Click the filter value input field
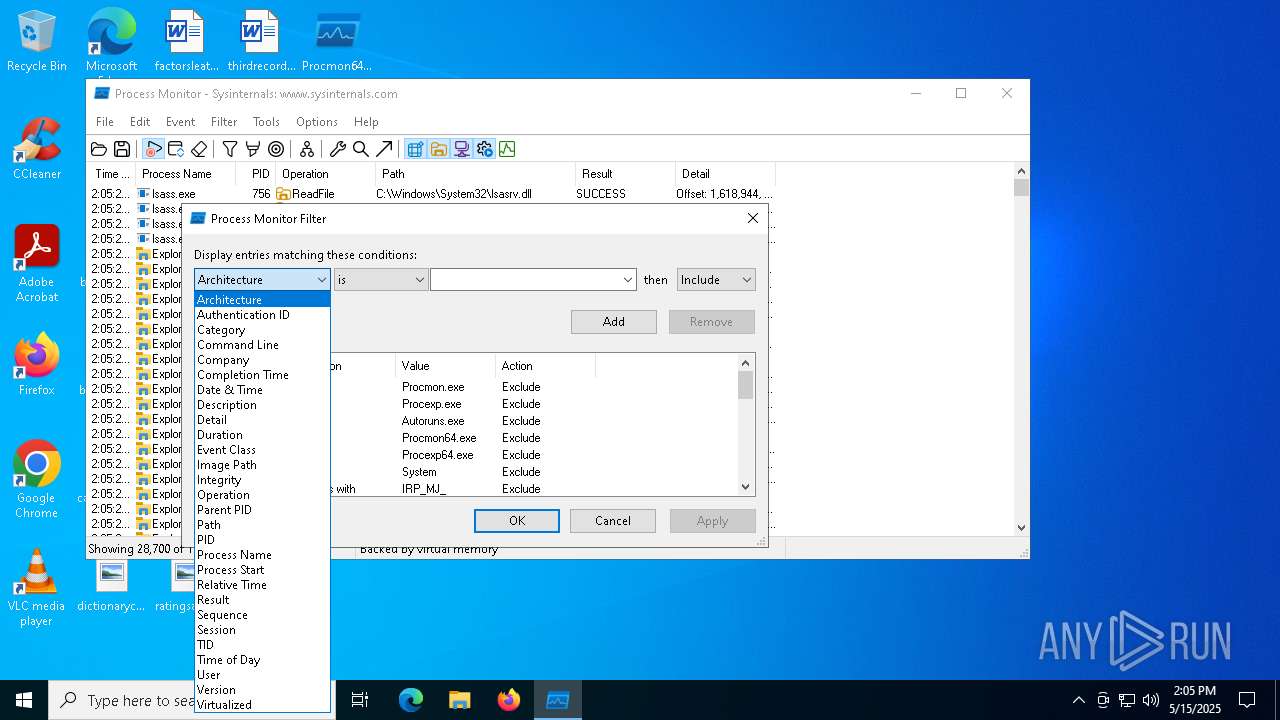Screen dimensions: 1280x720 tap(525, 280)
